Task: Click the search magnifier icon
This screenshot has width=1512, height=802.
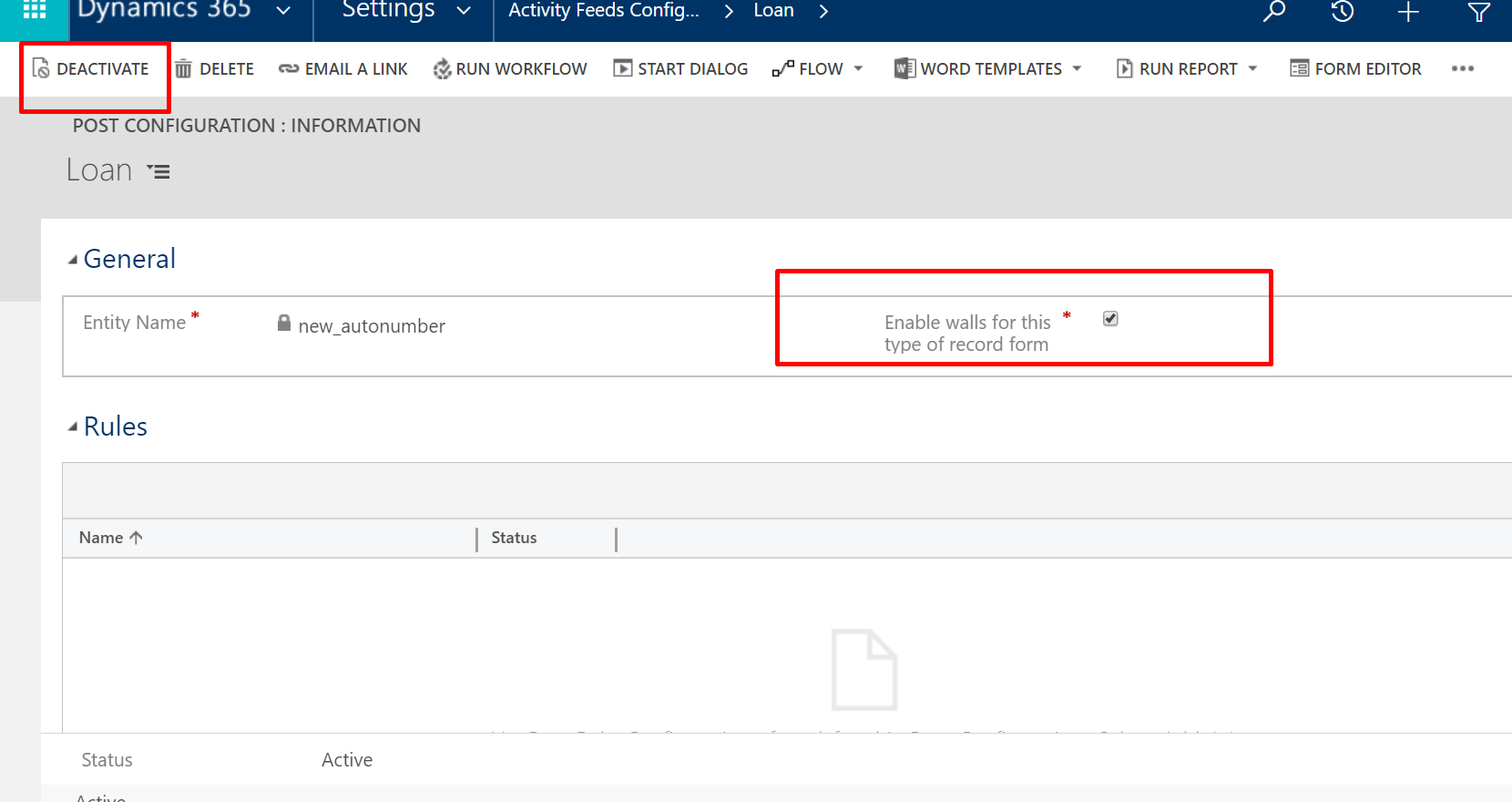Action: [x=1274, y=12]
